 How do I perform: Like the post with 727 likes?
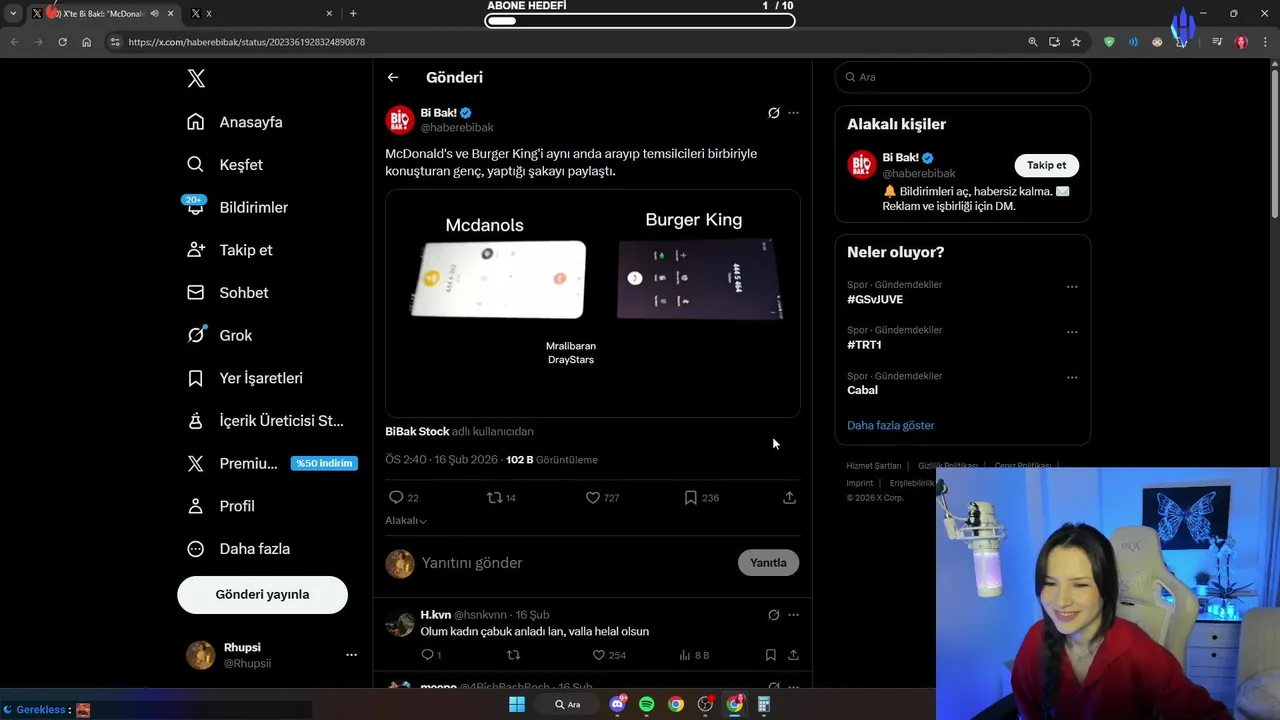click(602, 497)
